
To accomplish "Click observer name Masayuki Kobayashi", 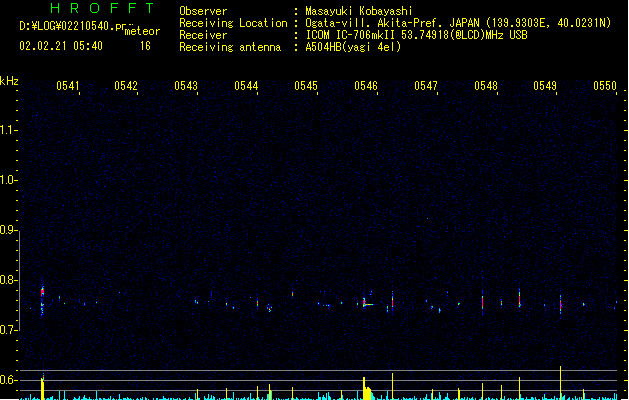I will [x=359, y=11].
